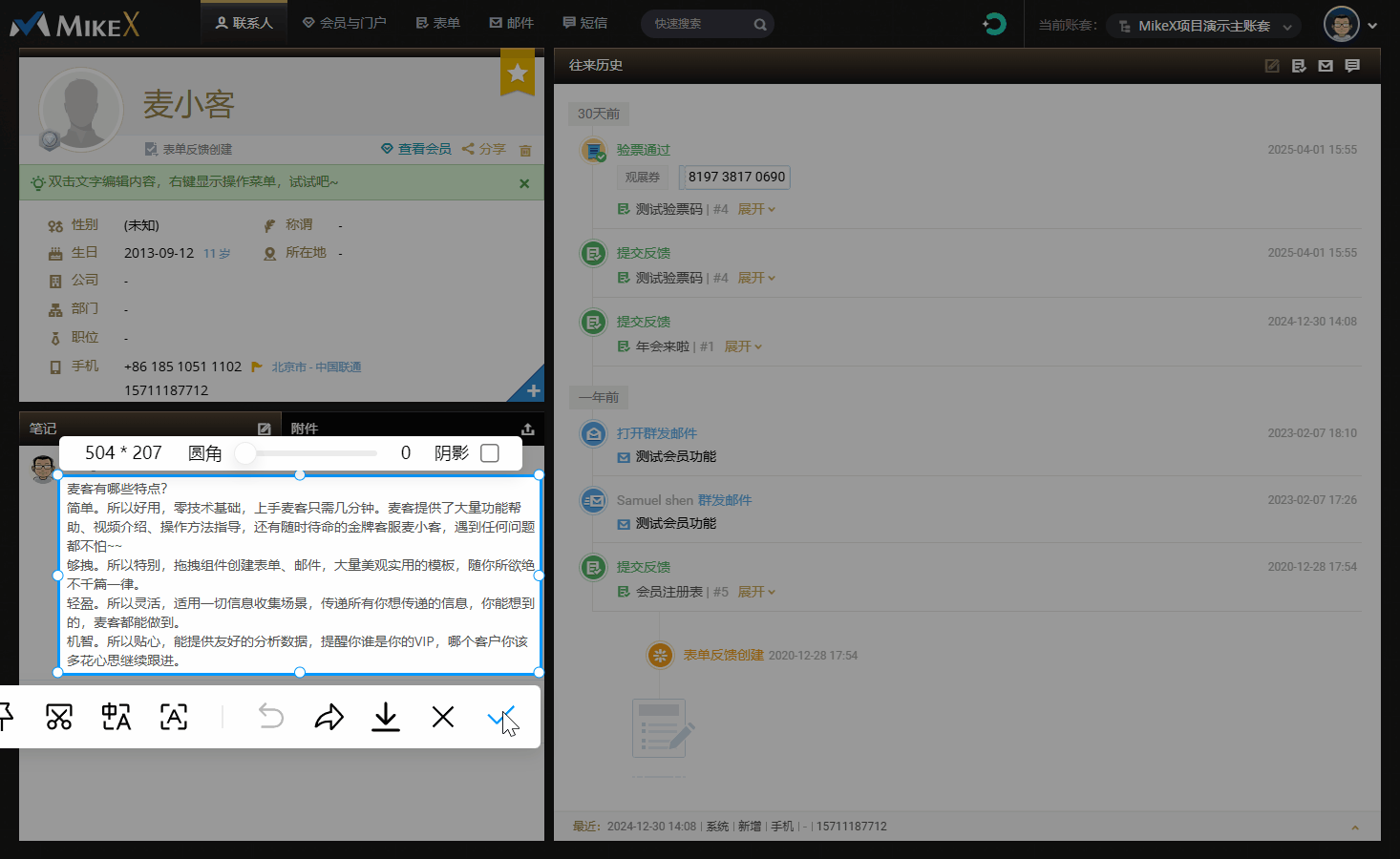
Task: Confirm screenshot with the blue checkmark
Action: pyautogui.click(x=500, y=717)
